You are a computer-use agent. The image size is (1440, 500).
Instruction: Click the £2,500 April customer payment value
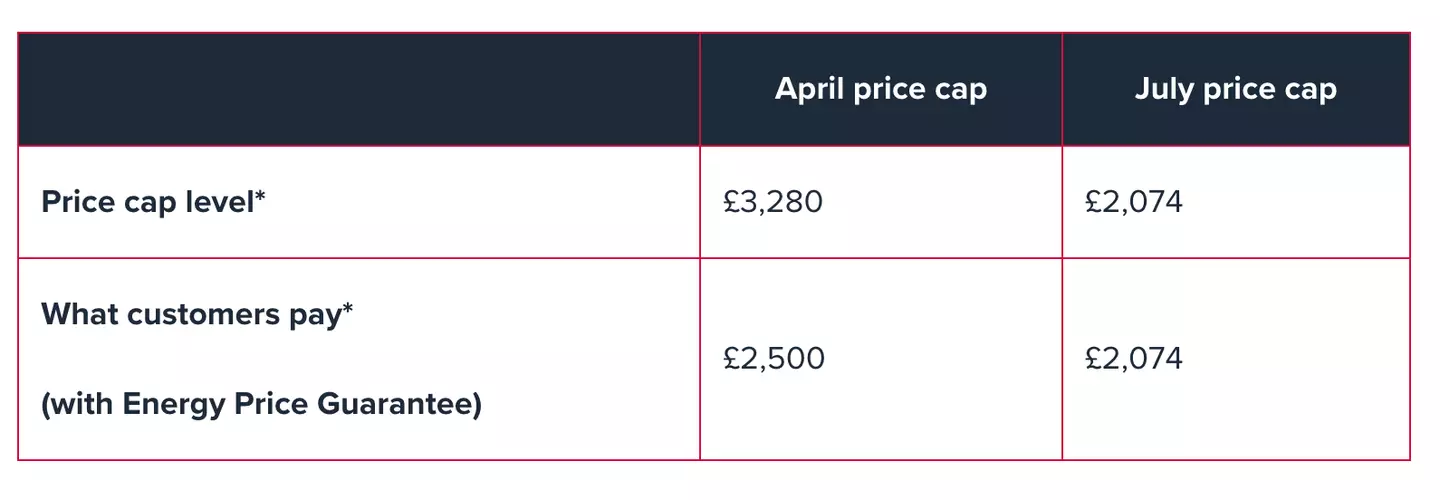pos(774,358)
